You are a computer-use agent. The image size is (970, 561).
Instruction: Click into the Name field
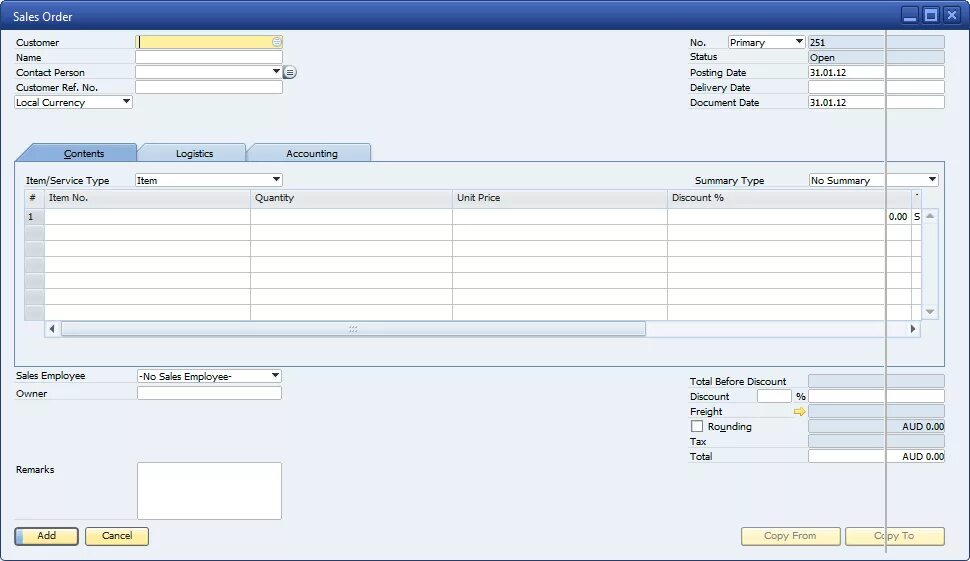coord(209,57)
